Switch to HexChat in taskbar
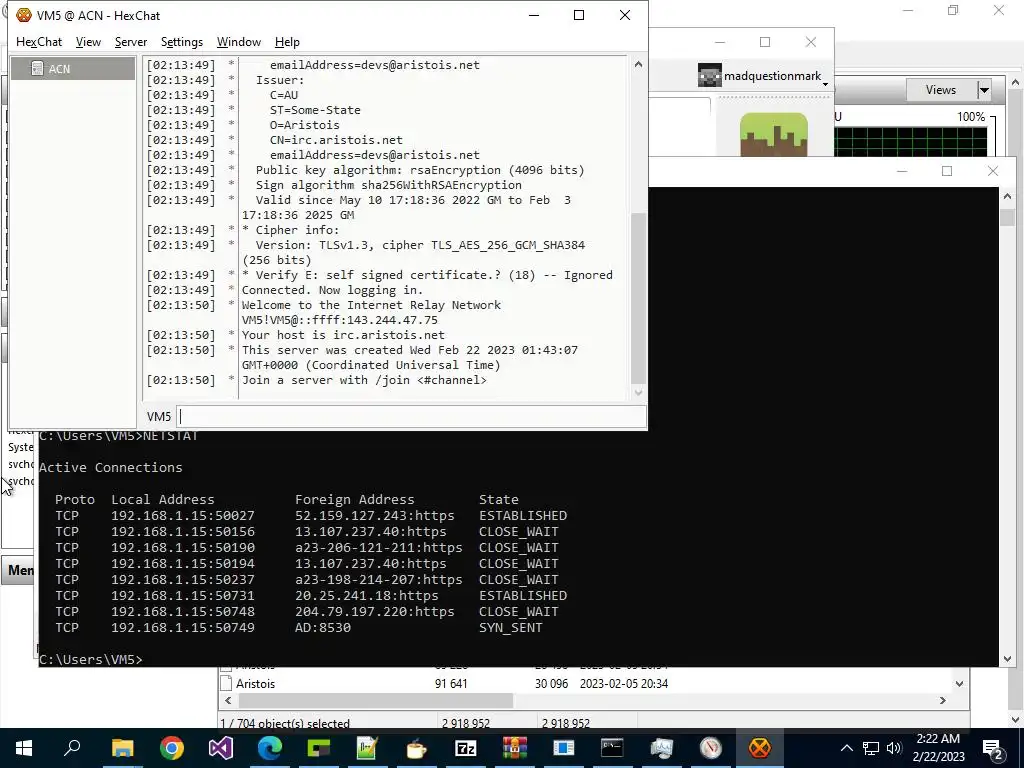Image resolution: width=1024 pixels, height=768 pixels. (x=760, y=748)
